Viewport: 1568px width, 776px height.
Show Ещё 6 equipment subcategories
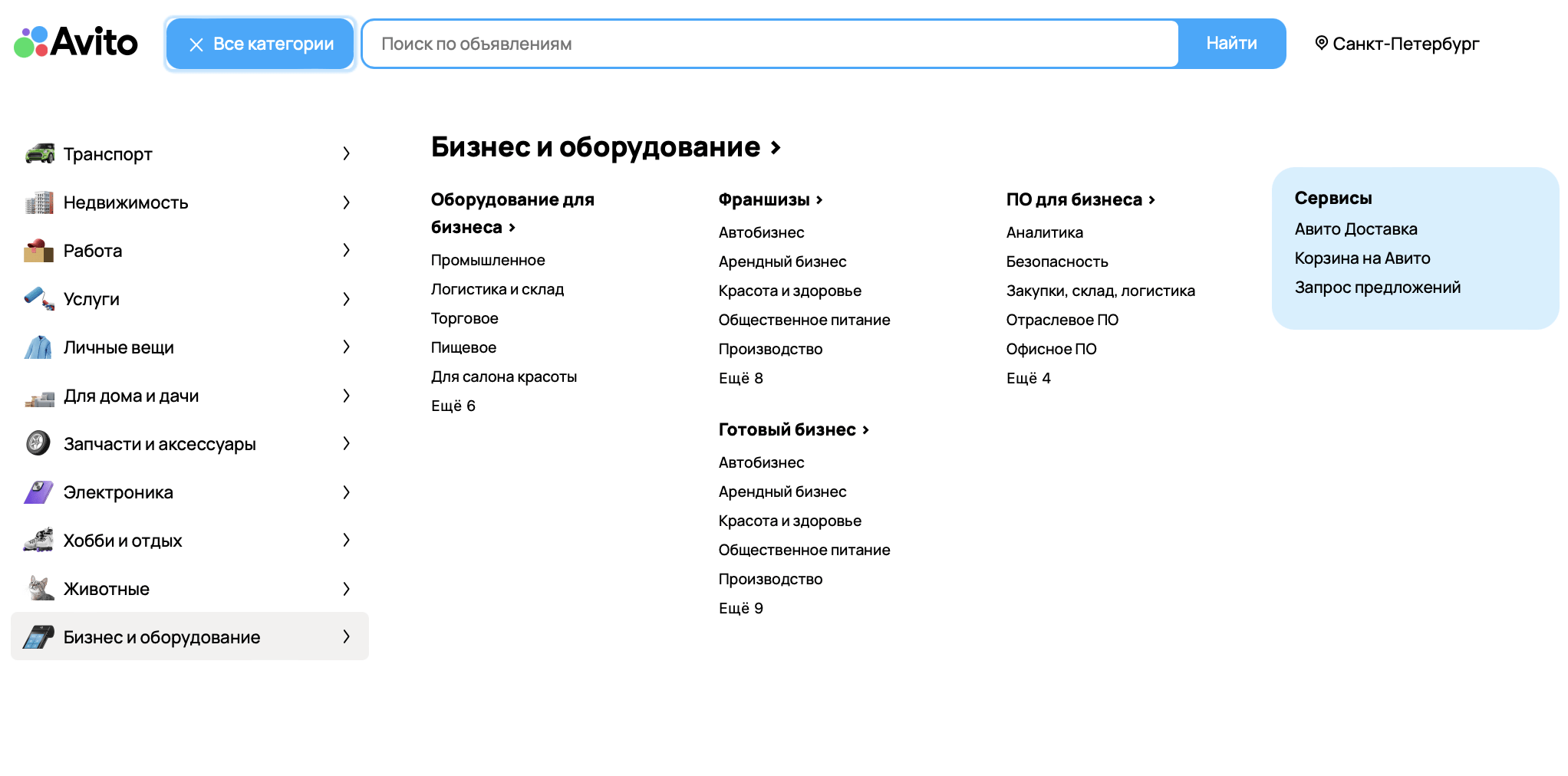click(x=453, y=406)
